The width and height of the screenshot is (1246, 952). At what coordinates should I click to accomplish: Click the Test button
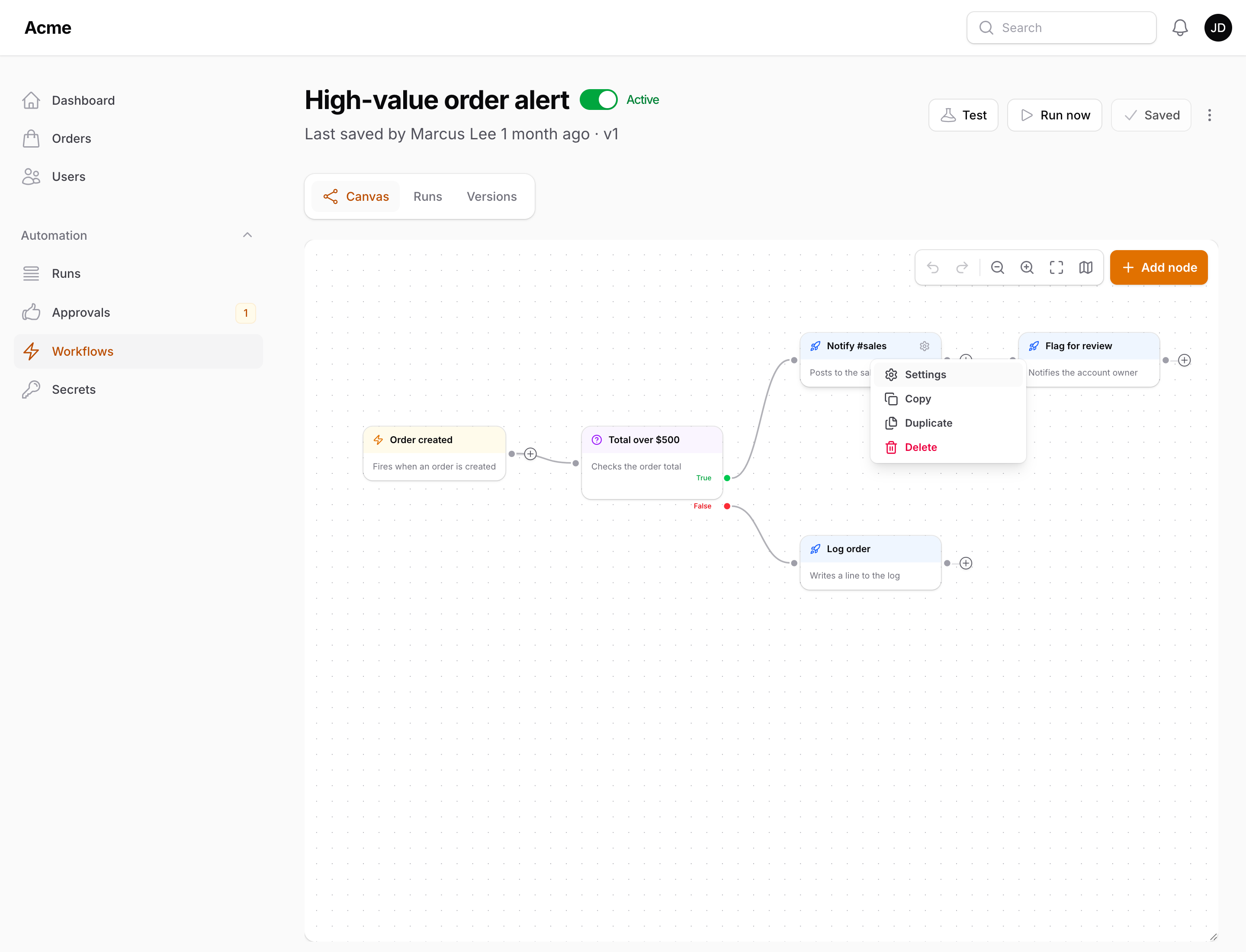963,115
